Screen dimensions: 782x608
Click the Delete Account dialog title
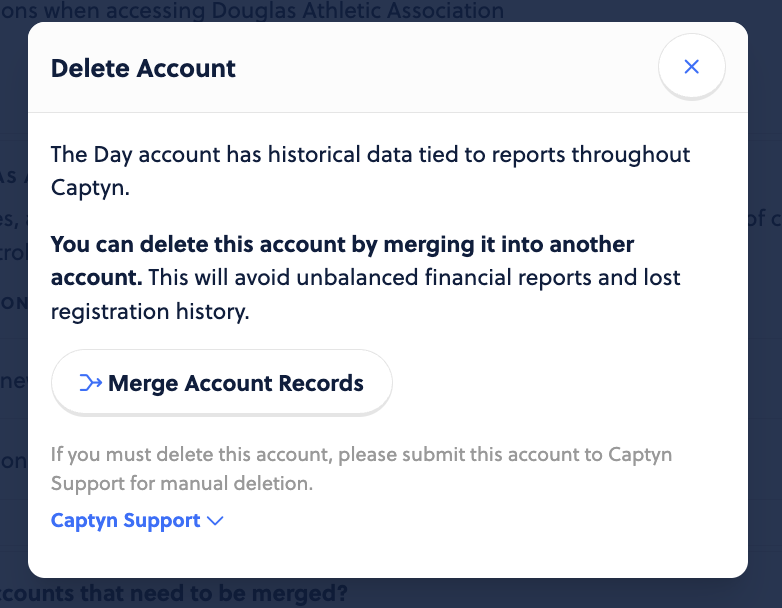tap(143, 68)
